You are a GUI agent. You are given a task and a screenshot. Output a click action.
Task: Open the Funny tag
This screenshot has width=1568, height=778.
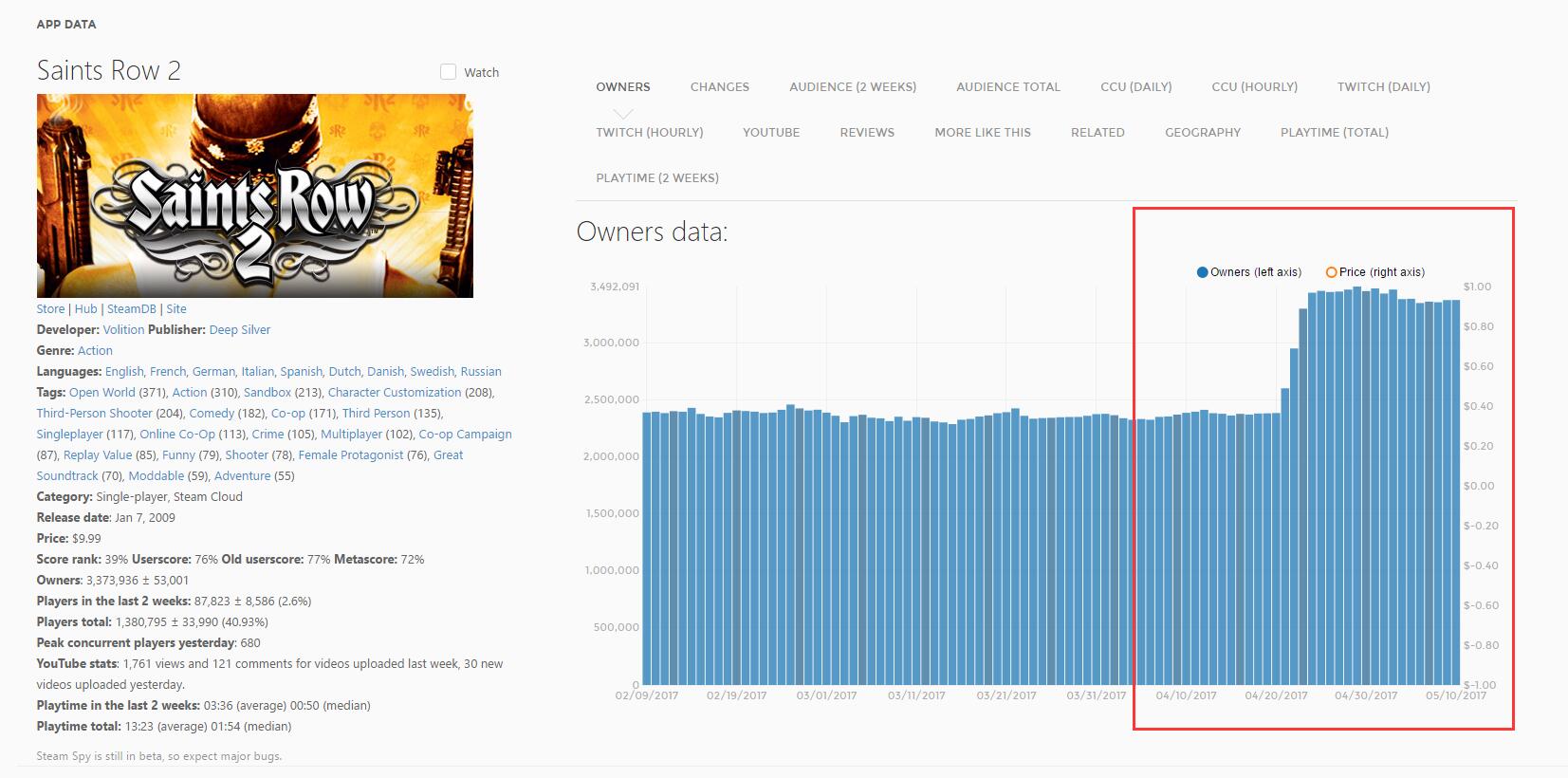[178, 454]
